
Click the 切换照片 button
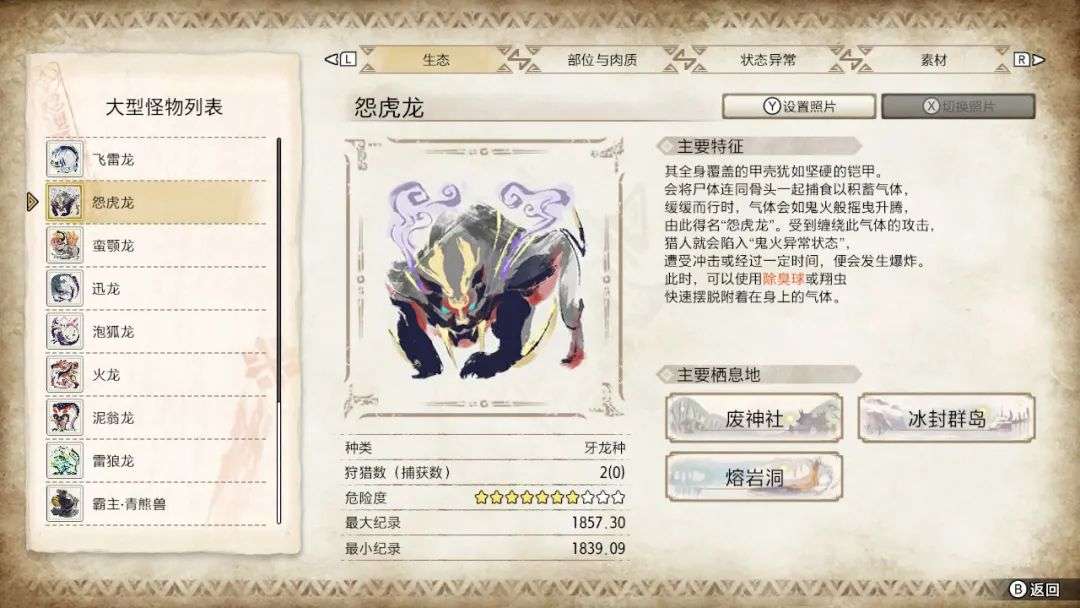pyautogui.click(x=958, y=107)
